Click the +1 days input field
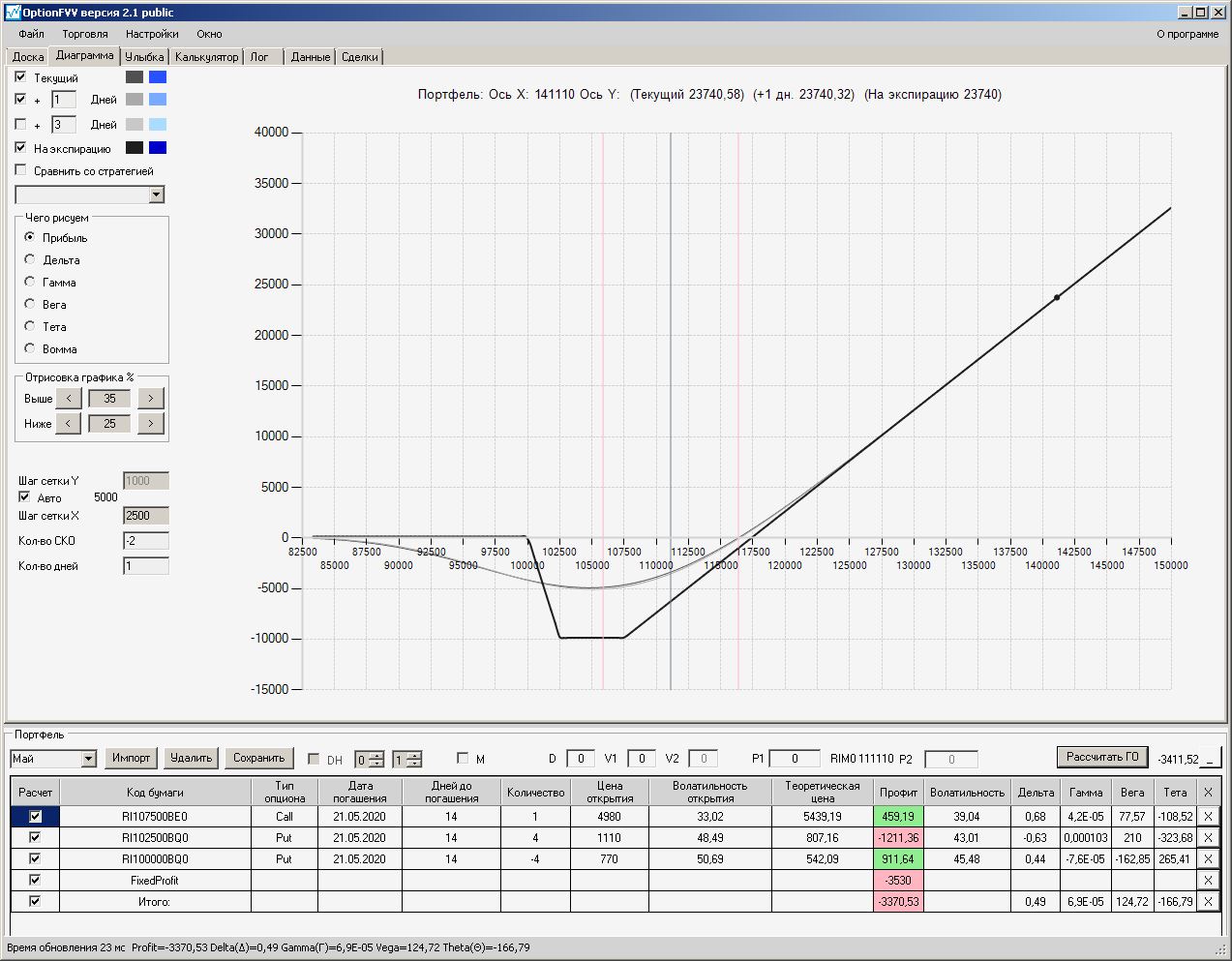 (x=64, y=100)
